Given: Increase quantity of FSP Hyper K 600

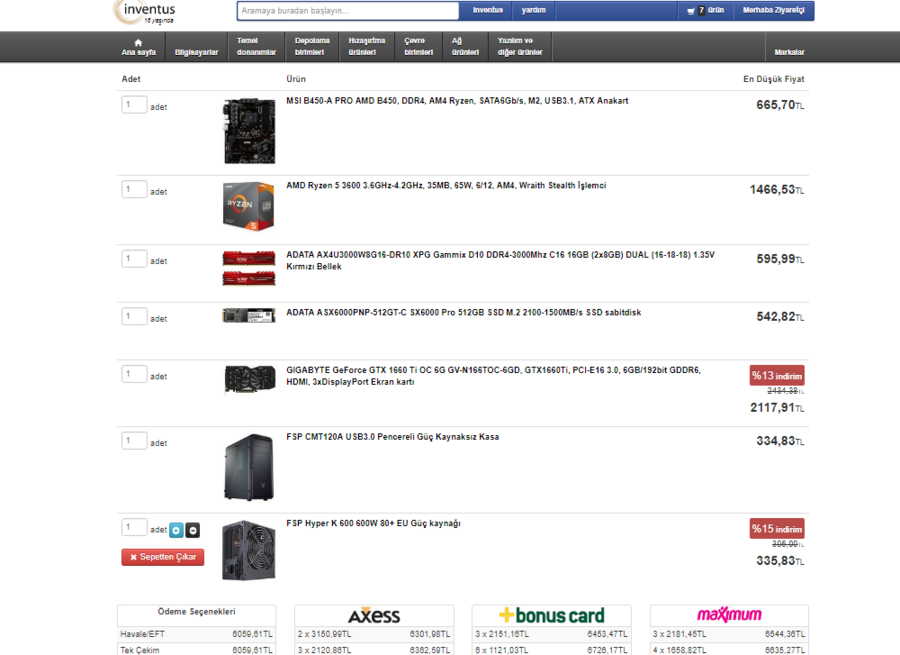Looking at the screenshot, I should coord(176,530).
